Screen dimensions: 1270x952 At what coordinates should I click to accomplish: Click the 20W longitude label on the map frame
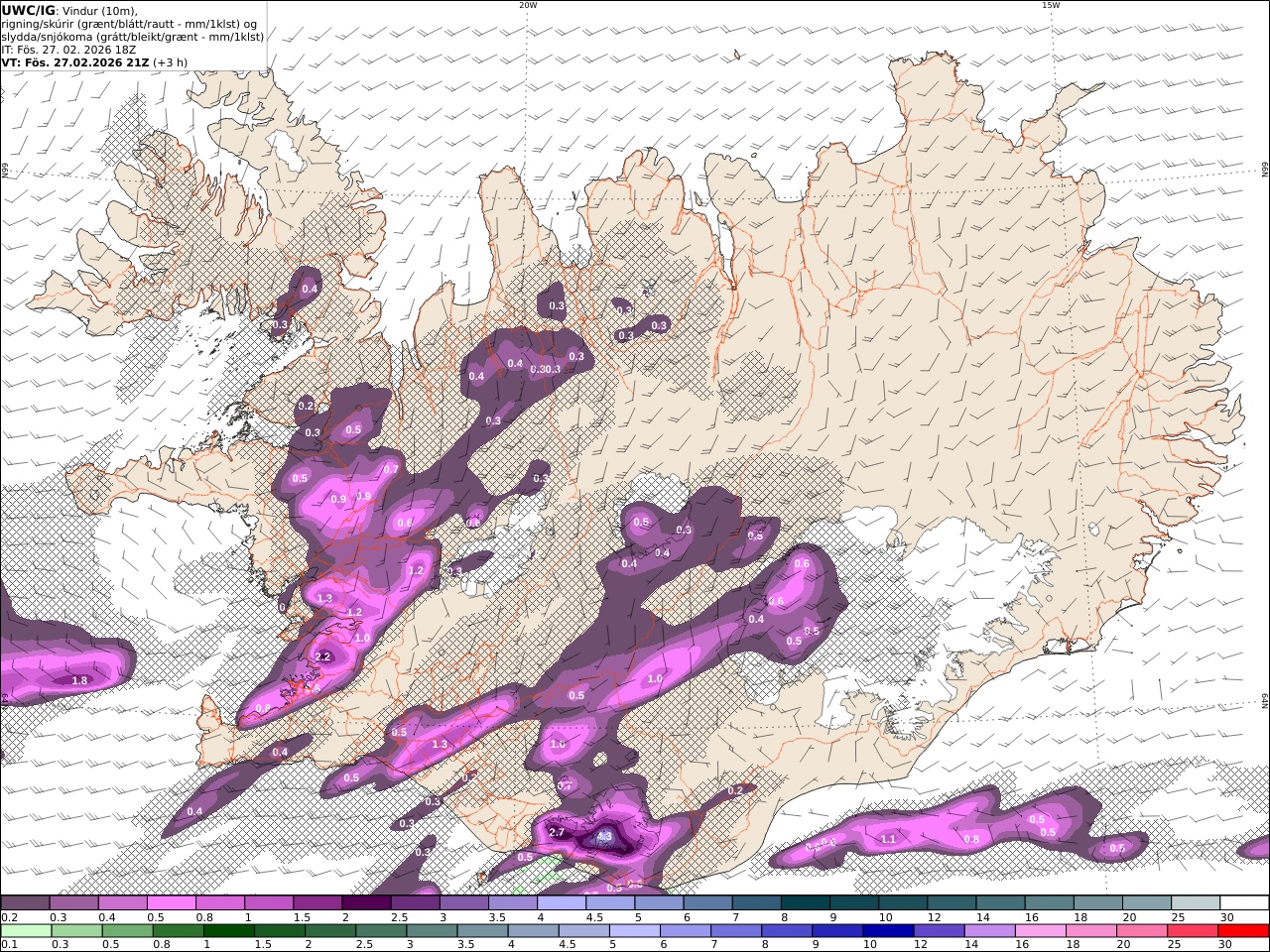coord(528,5)
